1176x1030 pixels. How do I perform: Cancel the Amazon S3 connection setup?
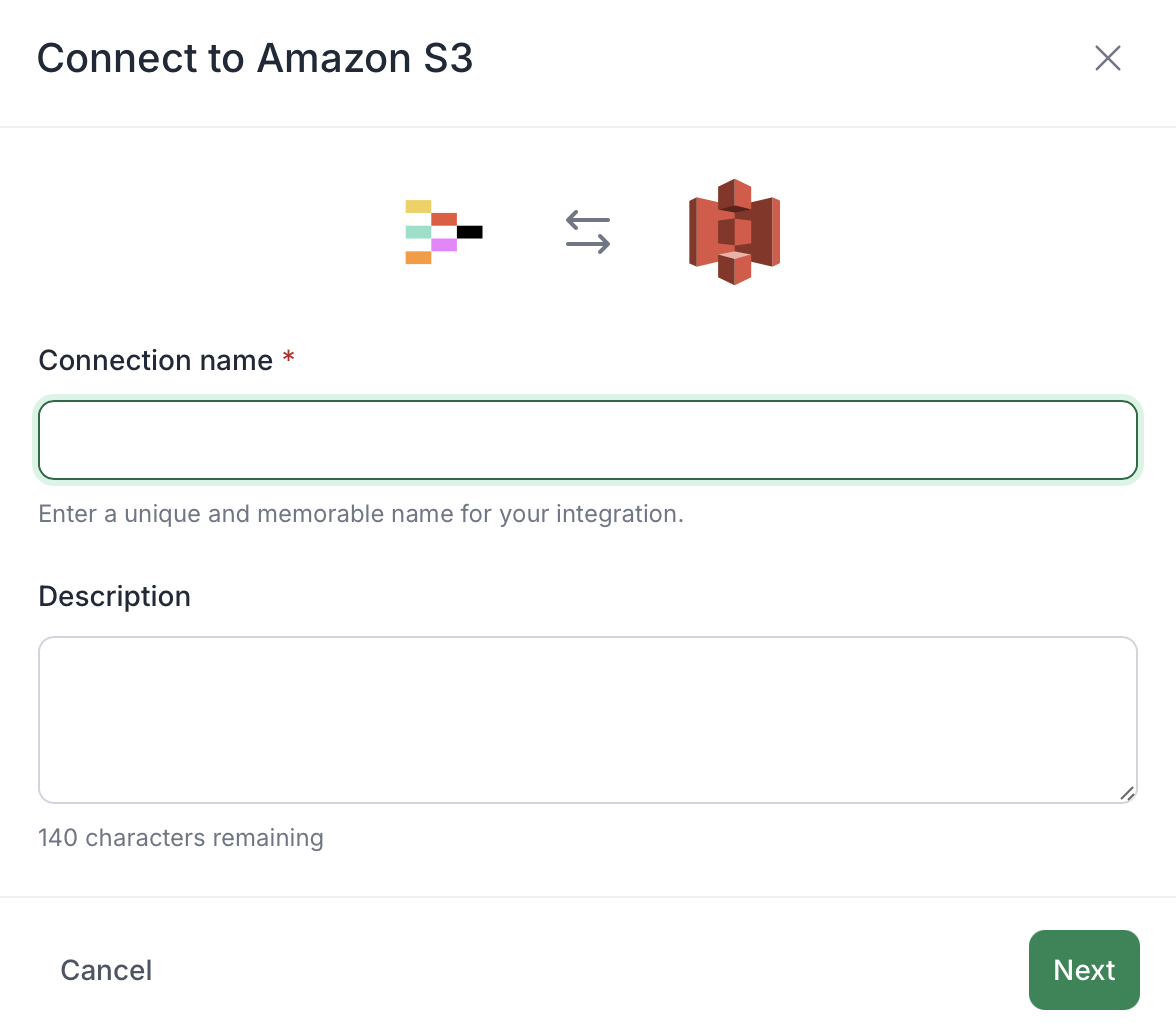click(106, 970)
